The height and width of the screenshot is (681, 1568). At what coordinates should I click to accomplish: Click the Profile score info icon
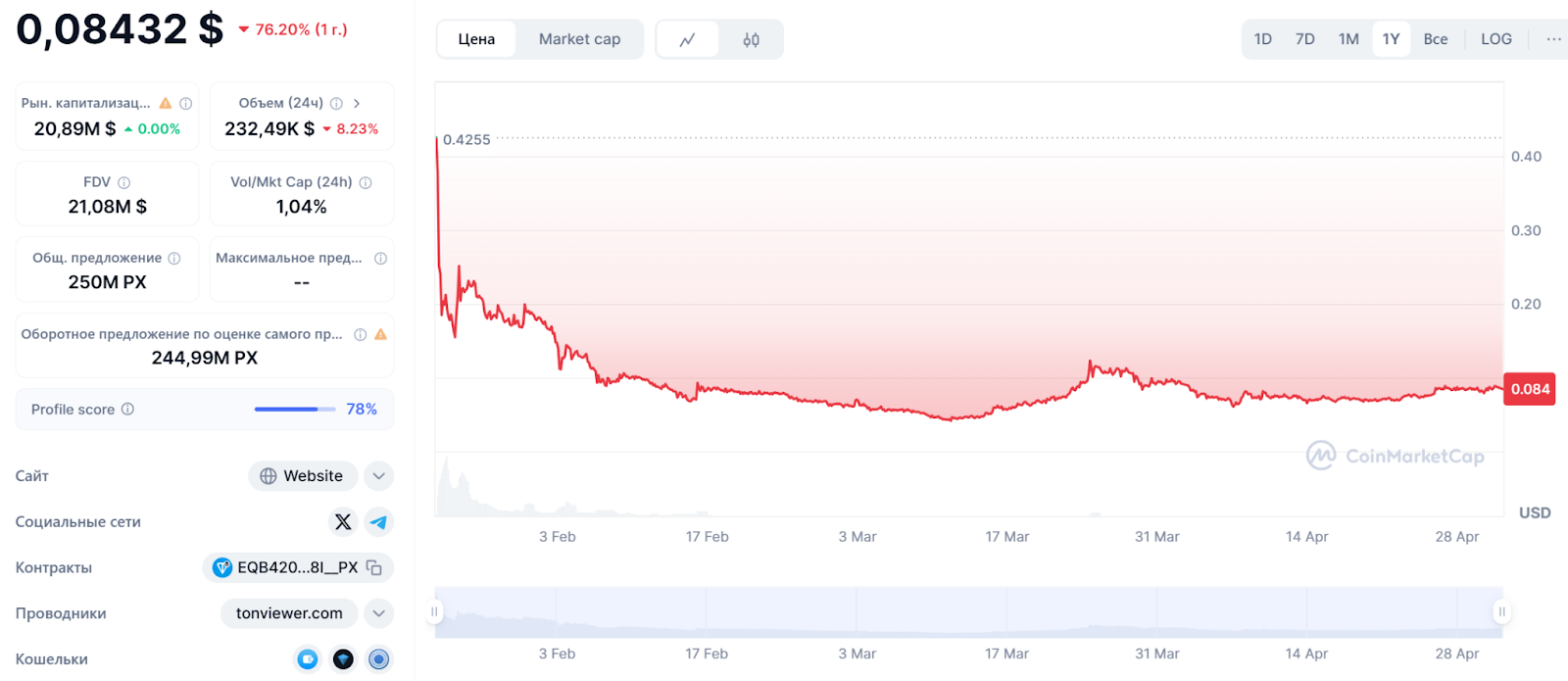click(127, 409)
